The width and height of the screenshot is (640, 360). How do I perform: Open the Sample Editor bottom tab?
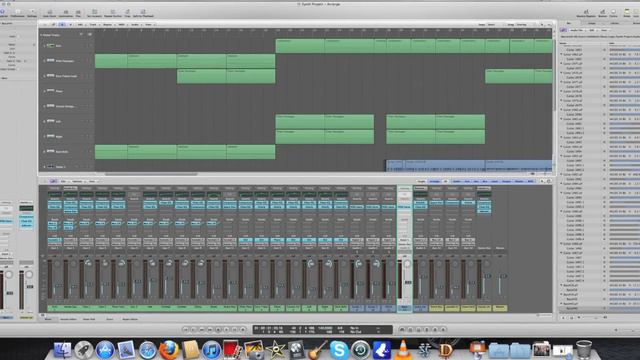click(x=68, y=319)
